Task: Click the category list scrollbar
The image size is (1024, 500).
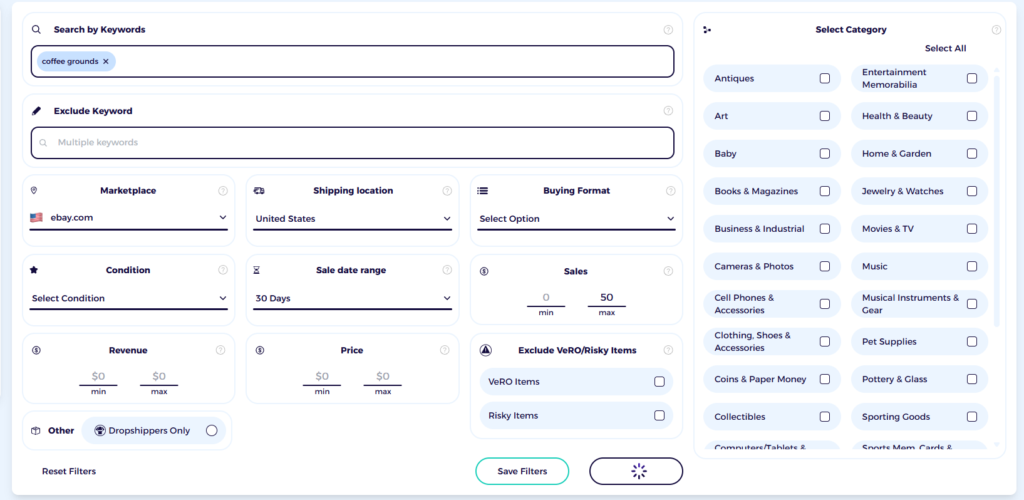Action: point(996,201)
